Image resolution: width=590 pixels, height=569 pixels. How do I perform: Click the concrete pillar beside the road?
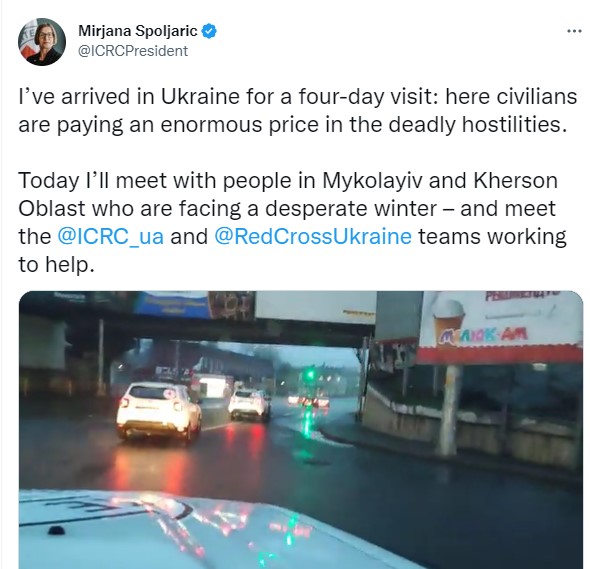448,410
